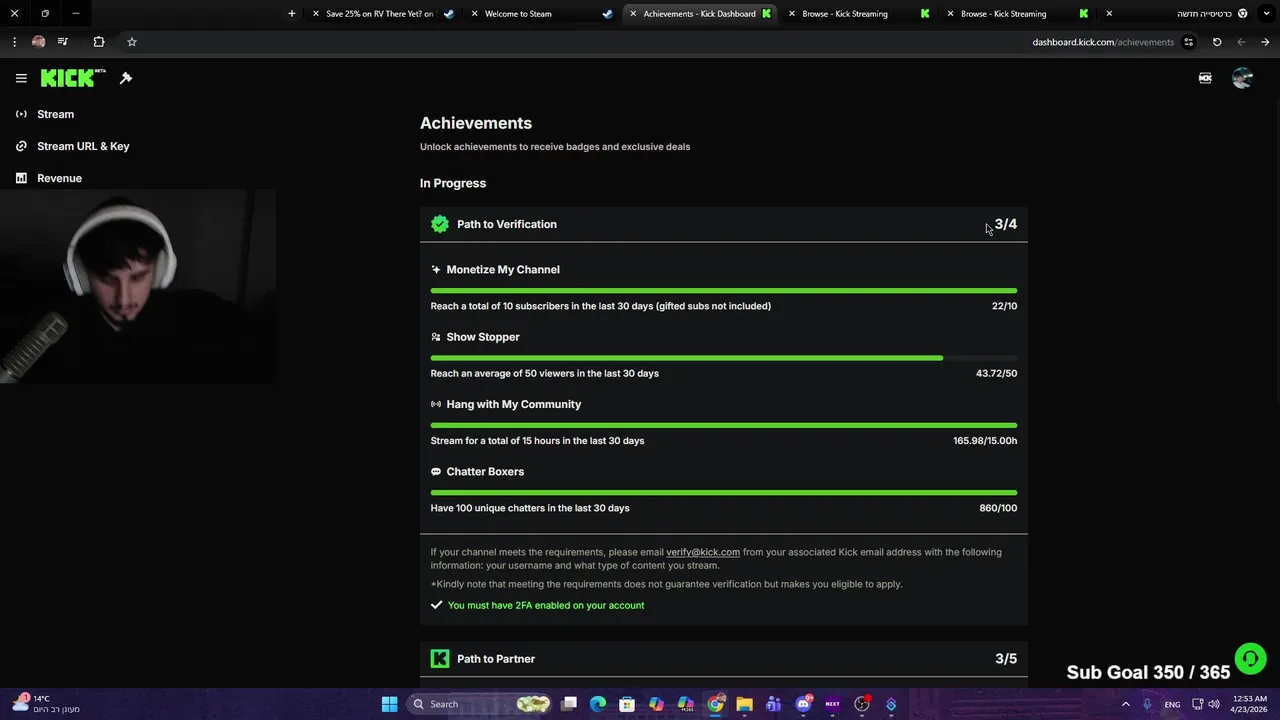This screenshot has width=1280, height=720.
Task: Click the '22/10' subscribers value
Action: click(x=1004, y=306)
